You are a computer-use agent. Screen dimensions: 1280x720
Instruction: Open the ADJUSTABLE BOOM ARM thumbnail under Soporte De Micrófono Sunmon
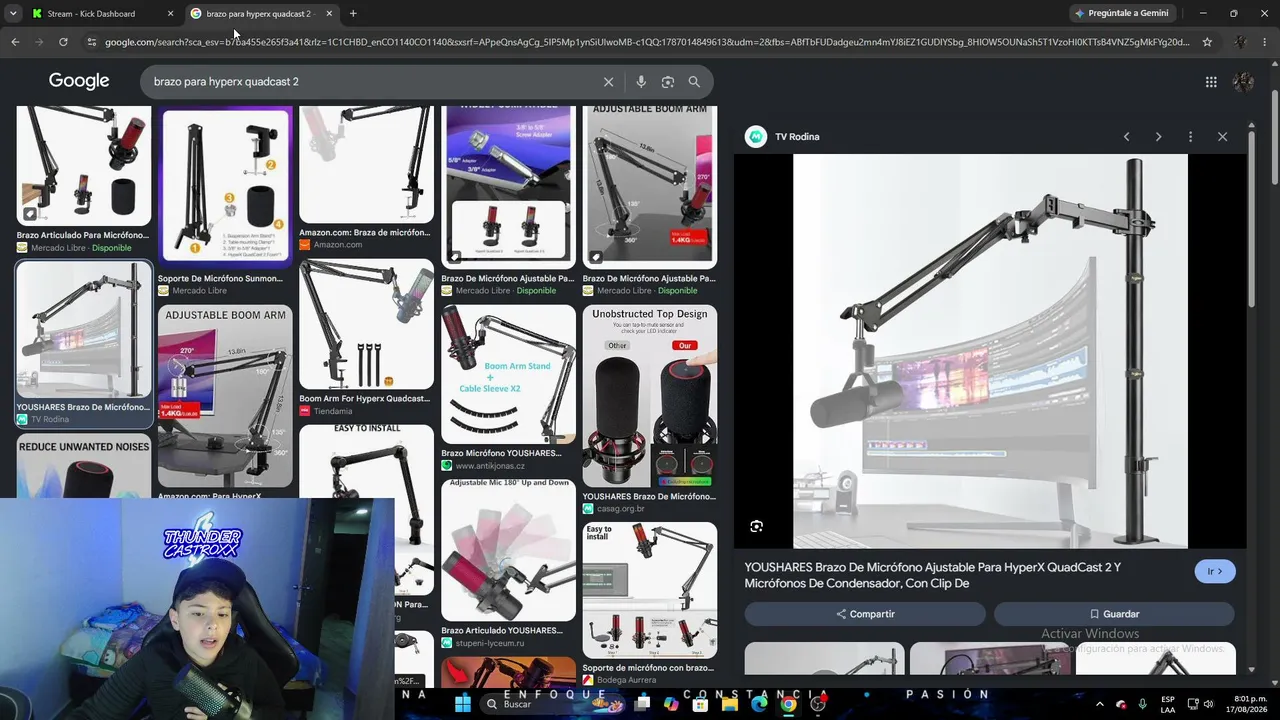click(225, 396)
